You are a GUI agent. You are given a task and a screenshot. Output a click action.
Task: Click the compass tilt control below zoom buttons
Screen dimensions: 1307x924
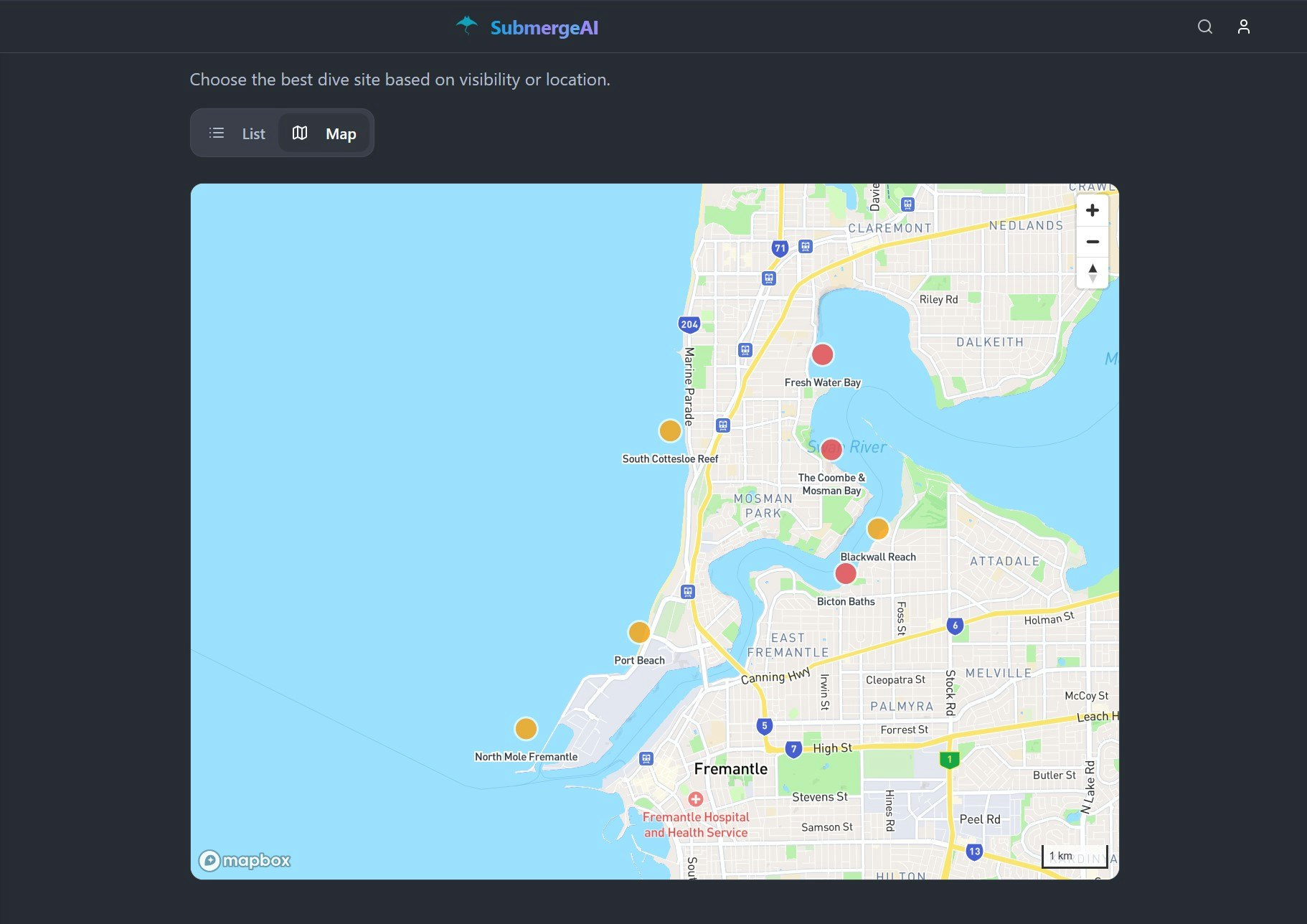(x=1093, y=273)
